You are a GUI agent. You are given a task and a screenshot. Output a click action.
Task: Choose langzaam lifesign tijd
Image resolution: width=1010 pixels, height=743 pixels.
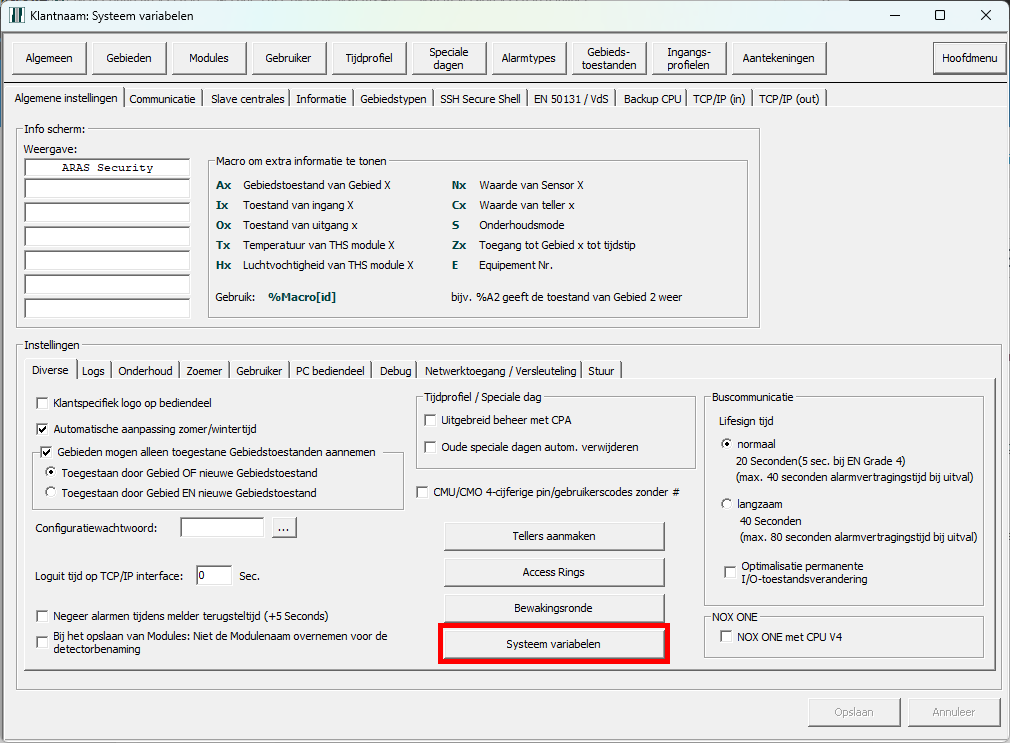tap(727, 505)
